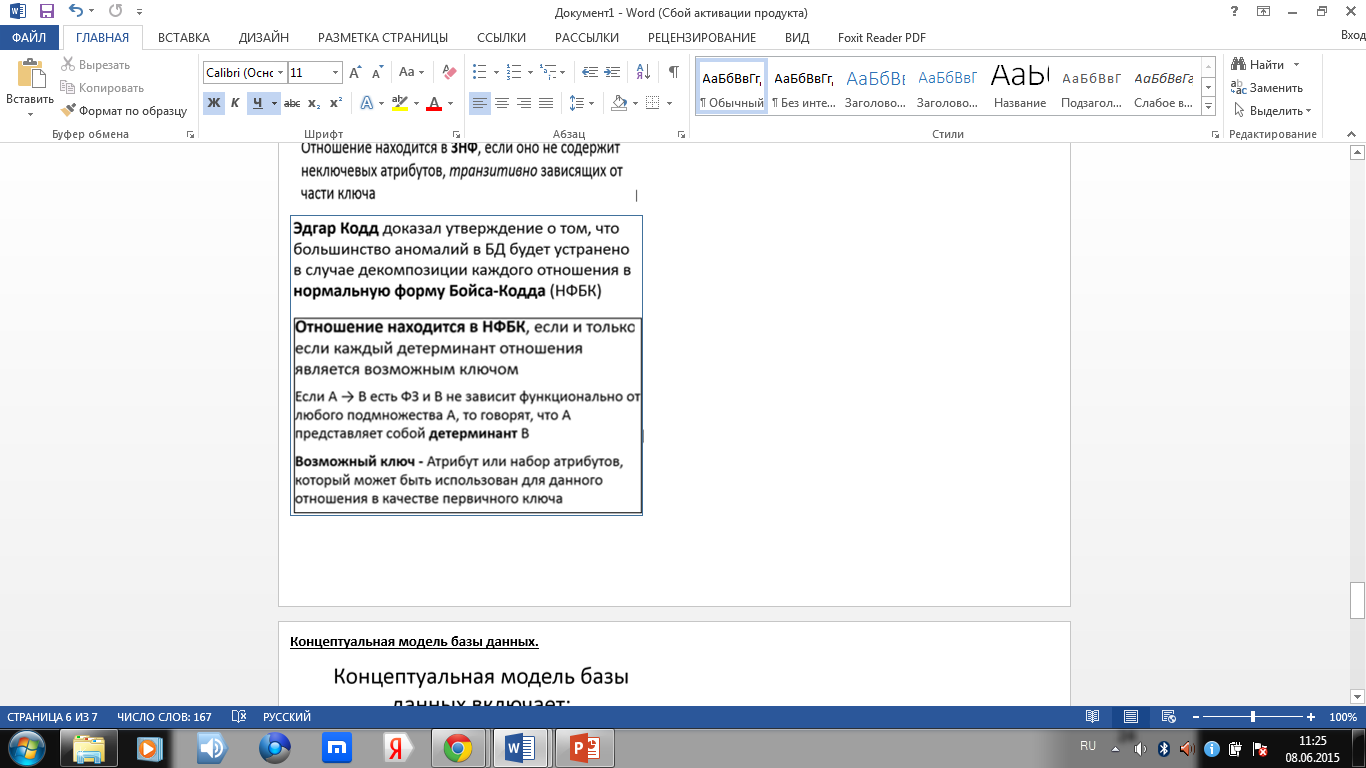Image resolution: width=1366 pixels, height=768 pixels.
Task: Open PowerPoint from taskbar
Action: coord(584,748)
